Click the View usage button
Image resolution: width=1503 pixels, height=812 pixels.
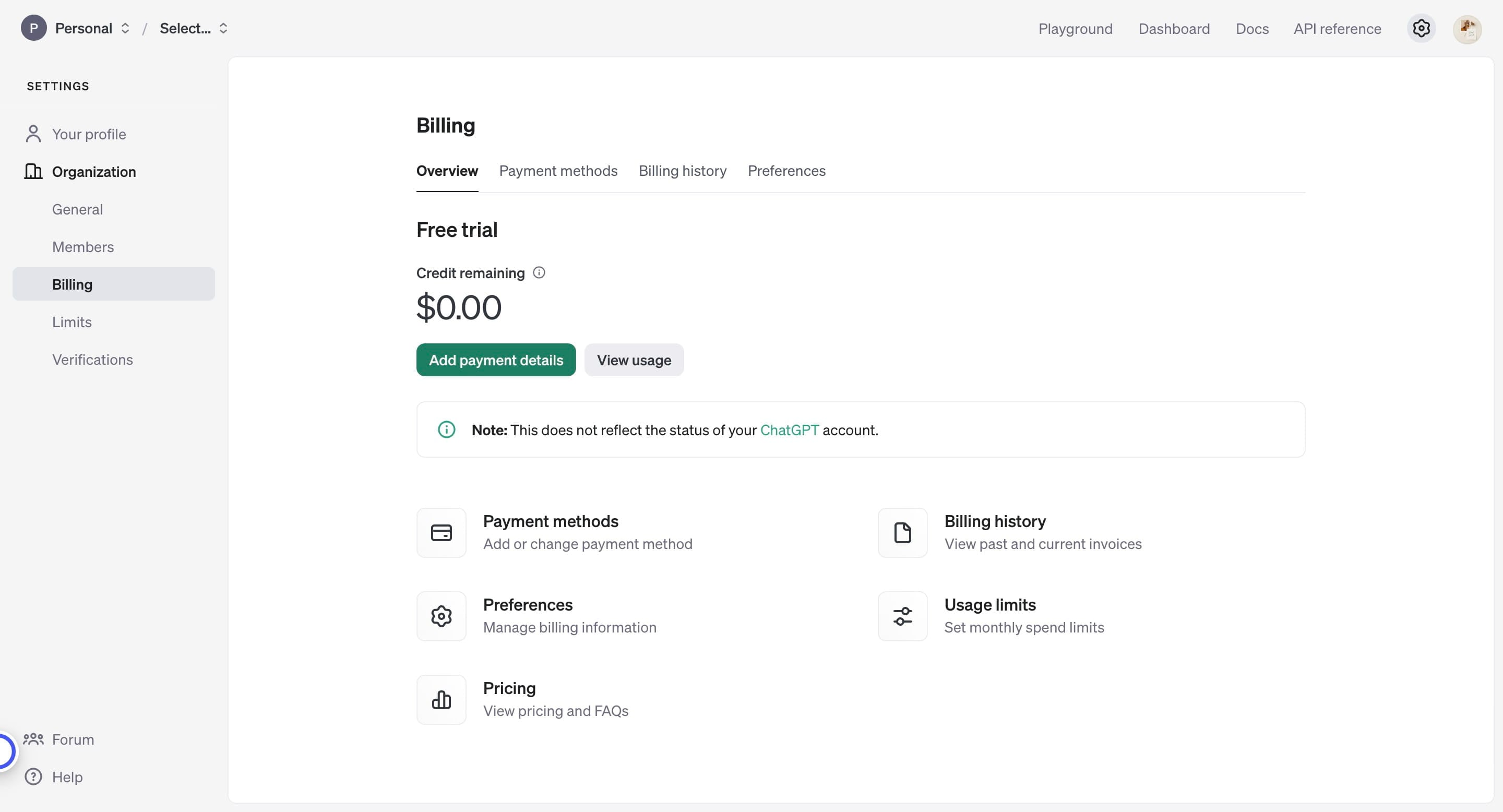(x=634, y=360)
